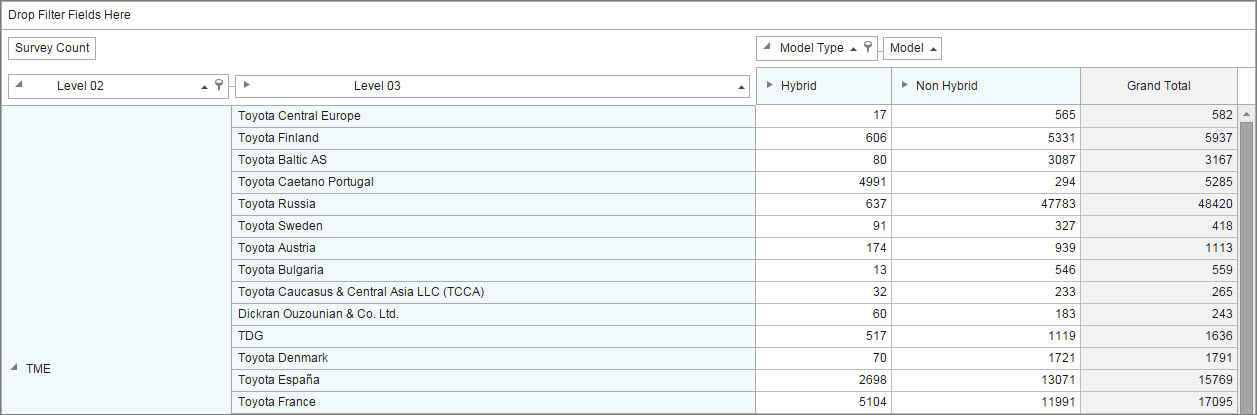The width and height of the screenshot is (1257, 415).
Task: Click the Model field header
Action: coord(912,48)
